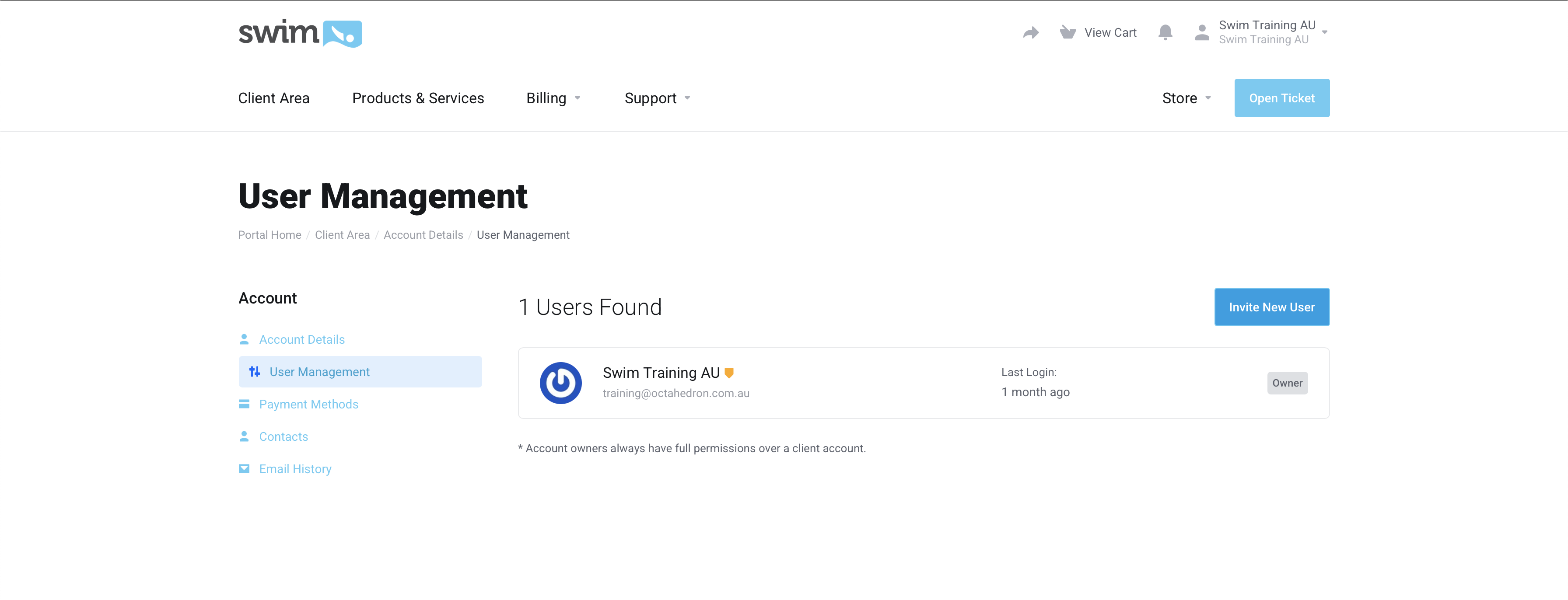This screenshot has width=1568, height=600.
Task: Click the '1 Users Found' heading
Action: [590, 307]
